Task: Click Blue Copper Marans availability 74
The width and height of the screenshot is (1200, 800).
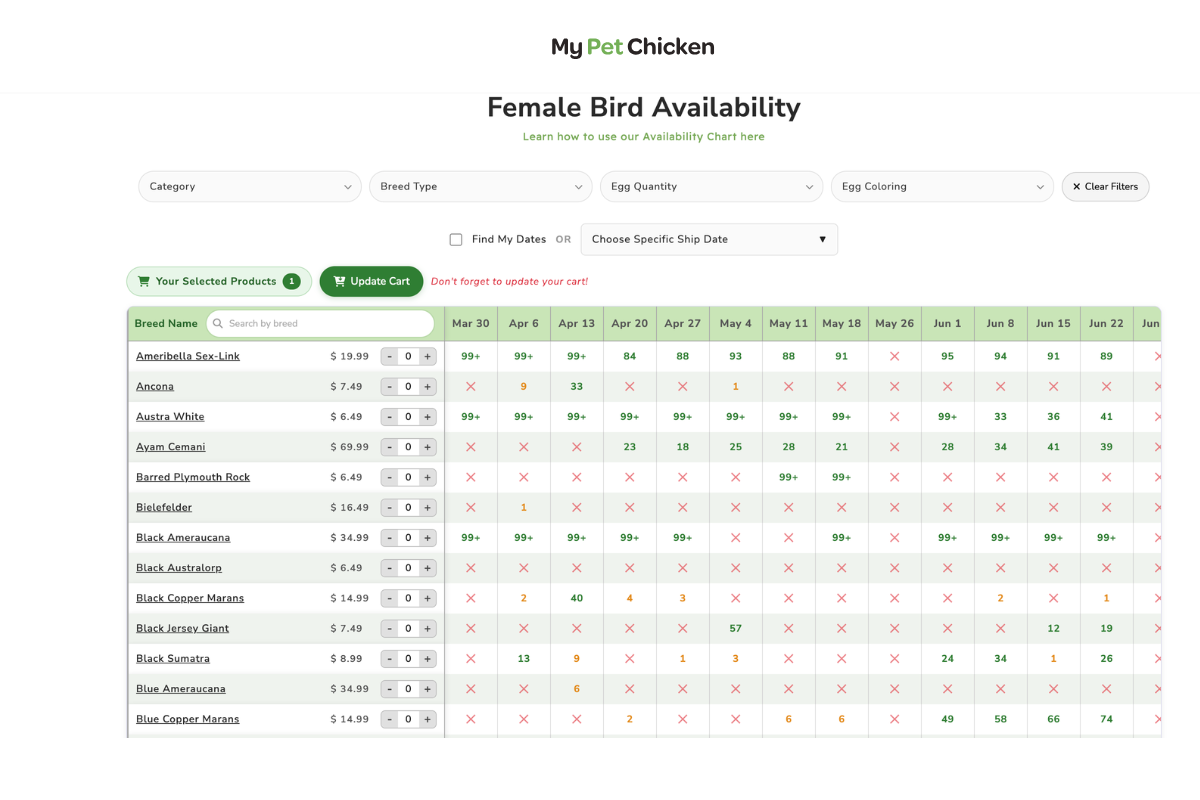Action: pyautogui.click(x=1106, y=720)
